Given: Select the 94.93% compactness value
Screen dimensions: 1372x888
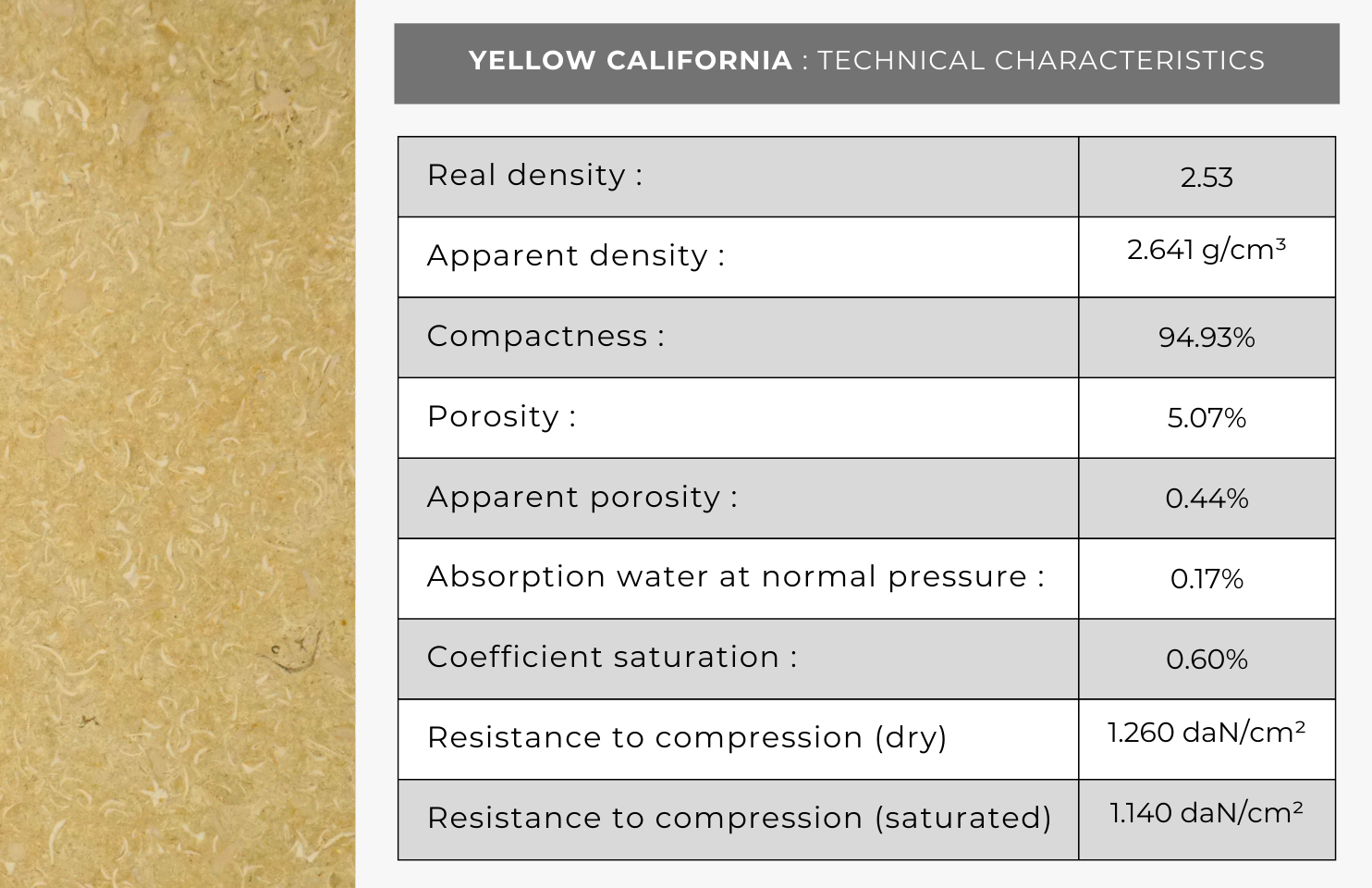Looking at the screenshot, I should [x=1207, y=338].
